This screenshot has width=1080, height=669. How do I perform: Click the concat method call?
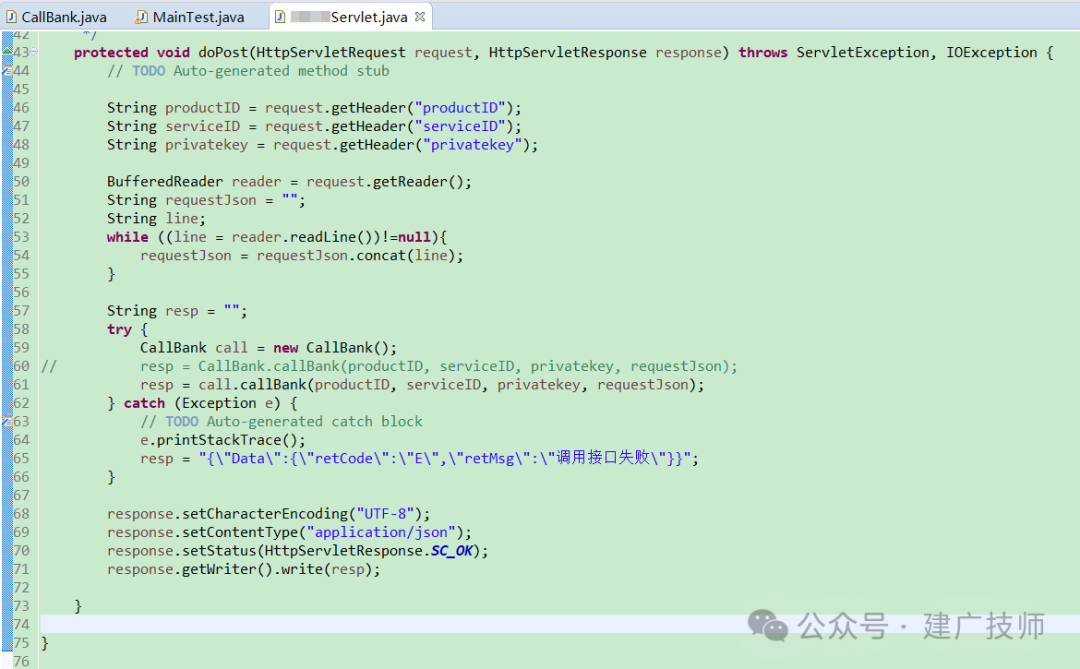(381, 256)
